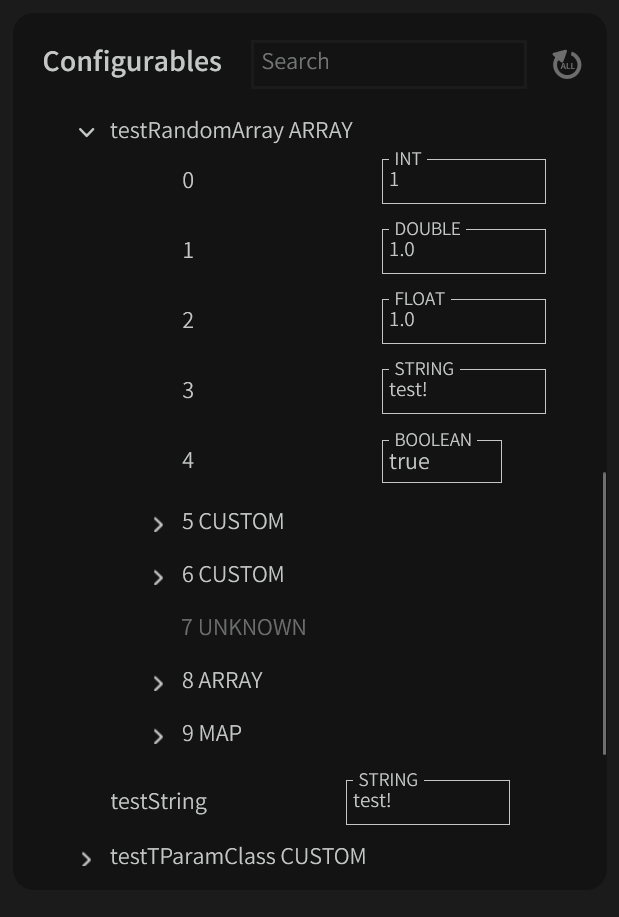The height and width of the screenshot is (917, 619).
Task: Collapse the testRandomArray ARRAY node
Action: (87, 132)
